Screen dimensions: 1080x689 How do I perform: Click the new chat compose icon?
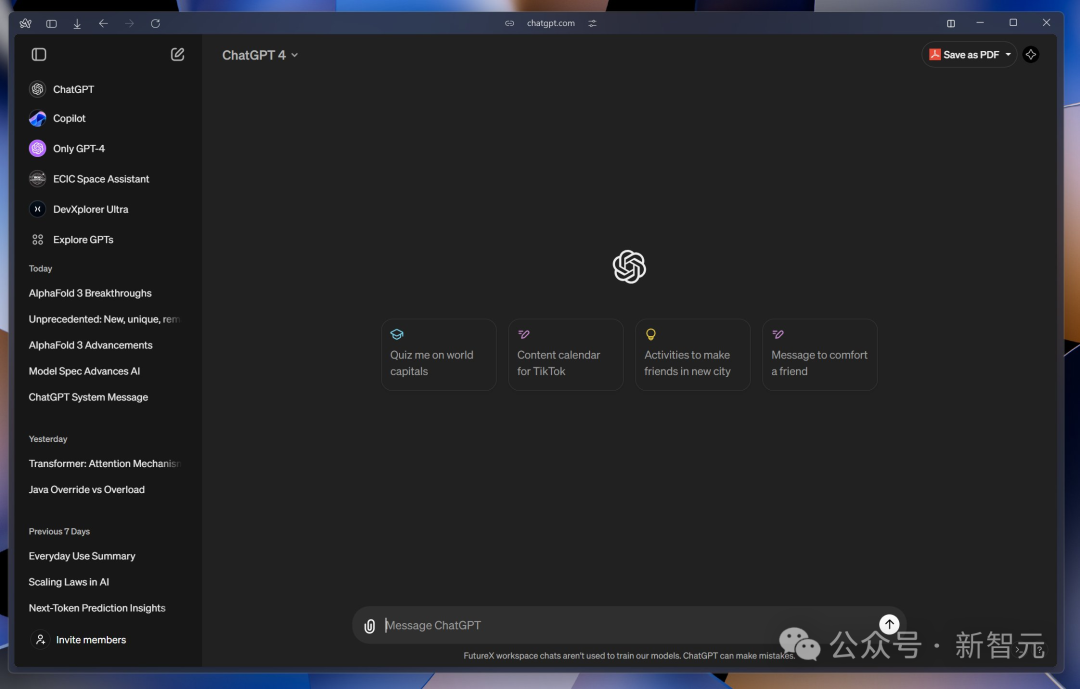pyautogui.click(x=178, y=55)
